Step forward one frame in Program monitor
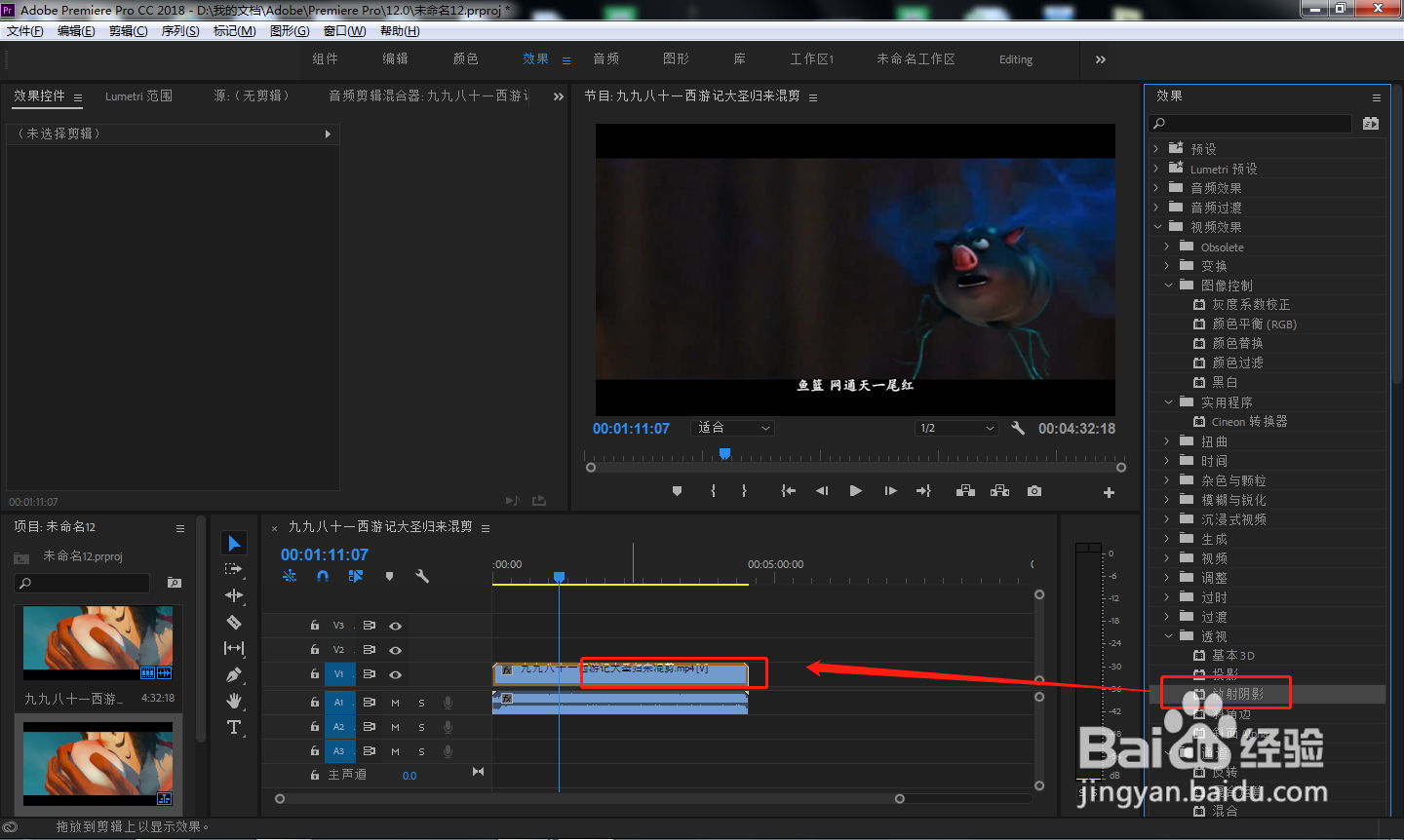 [890, 491]
